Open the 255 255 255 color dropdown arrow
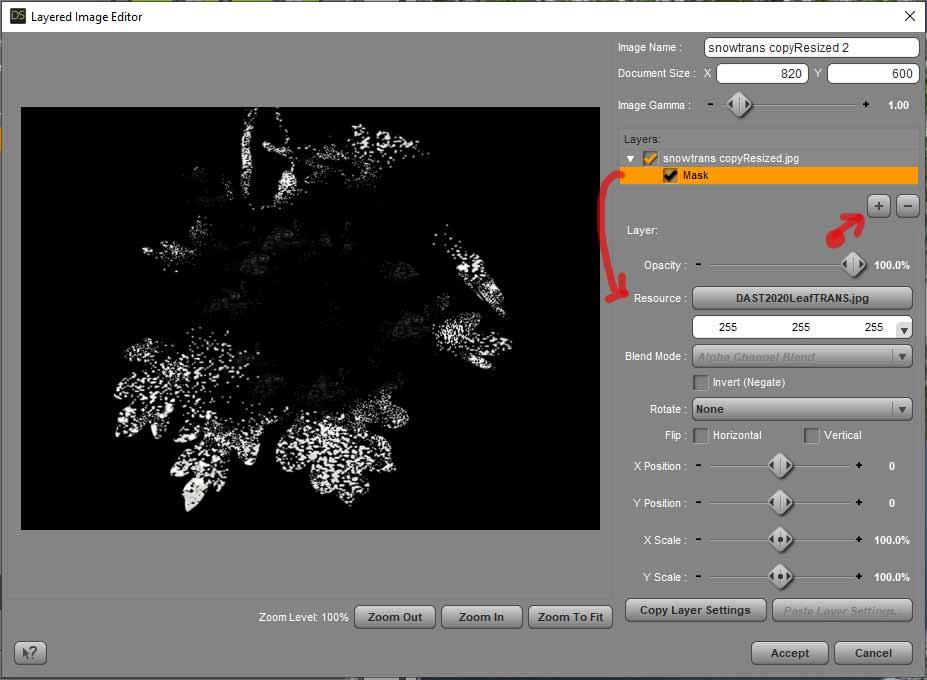The height and width of the screenshot is (680, 927). [904, 330]
